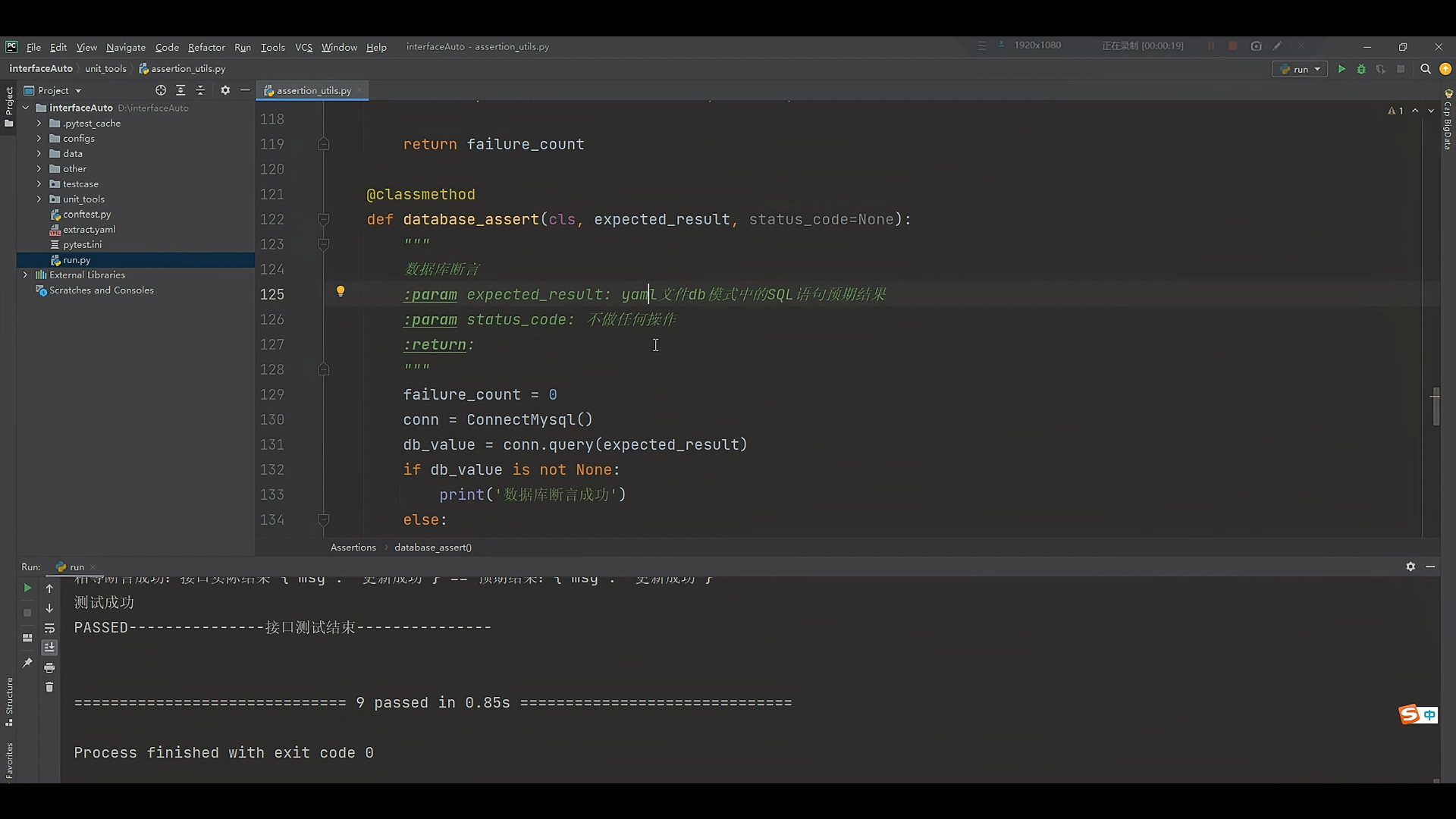Open the run configuration dropdown
The height and width of the screenshot is (819, 1456).
[1300, 69]
